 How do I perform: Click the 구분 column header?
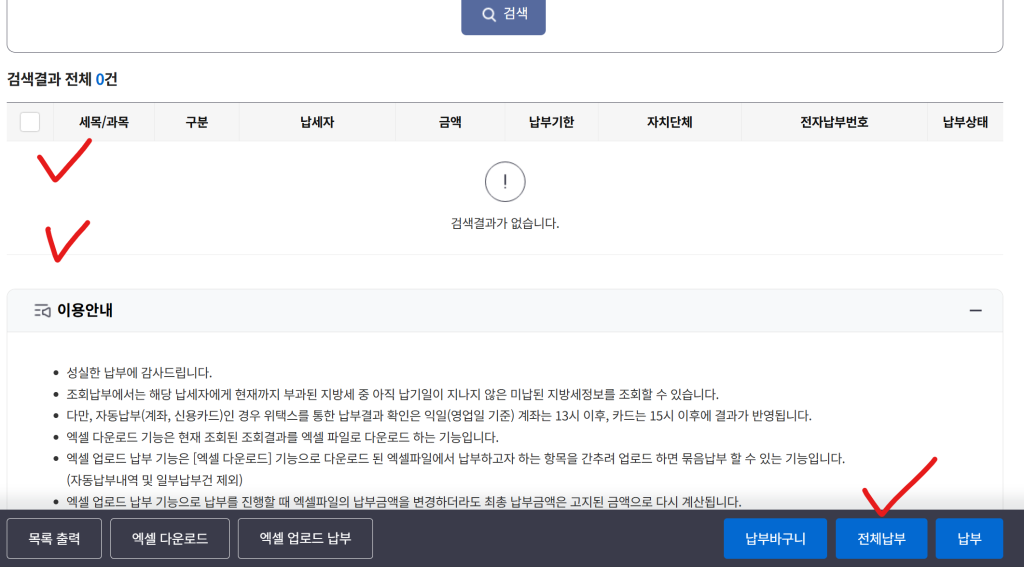click(197, 122)
